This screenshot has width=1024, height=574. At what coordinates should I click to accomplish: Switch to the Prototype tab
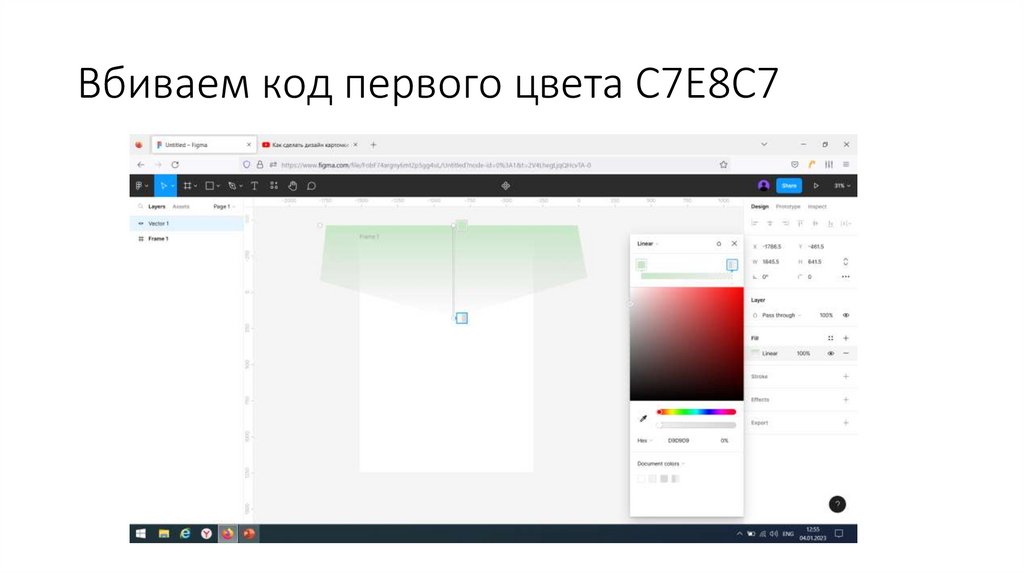(x=788, y=206)
